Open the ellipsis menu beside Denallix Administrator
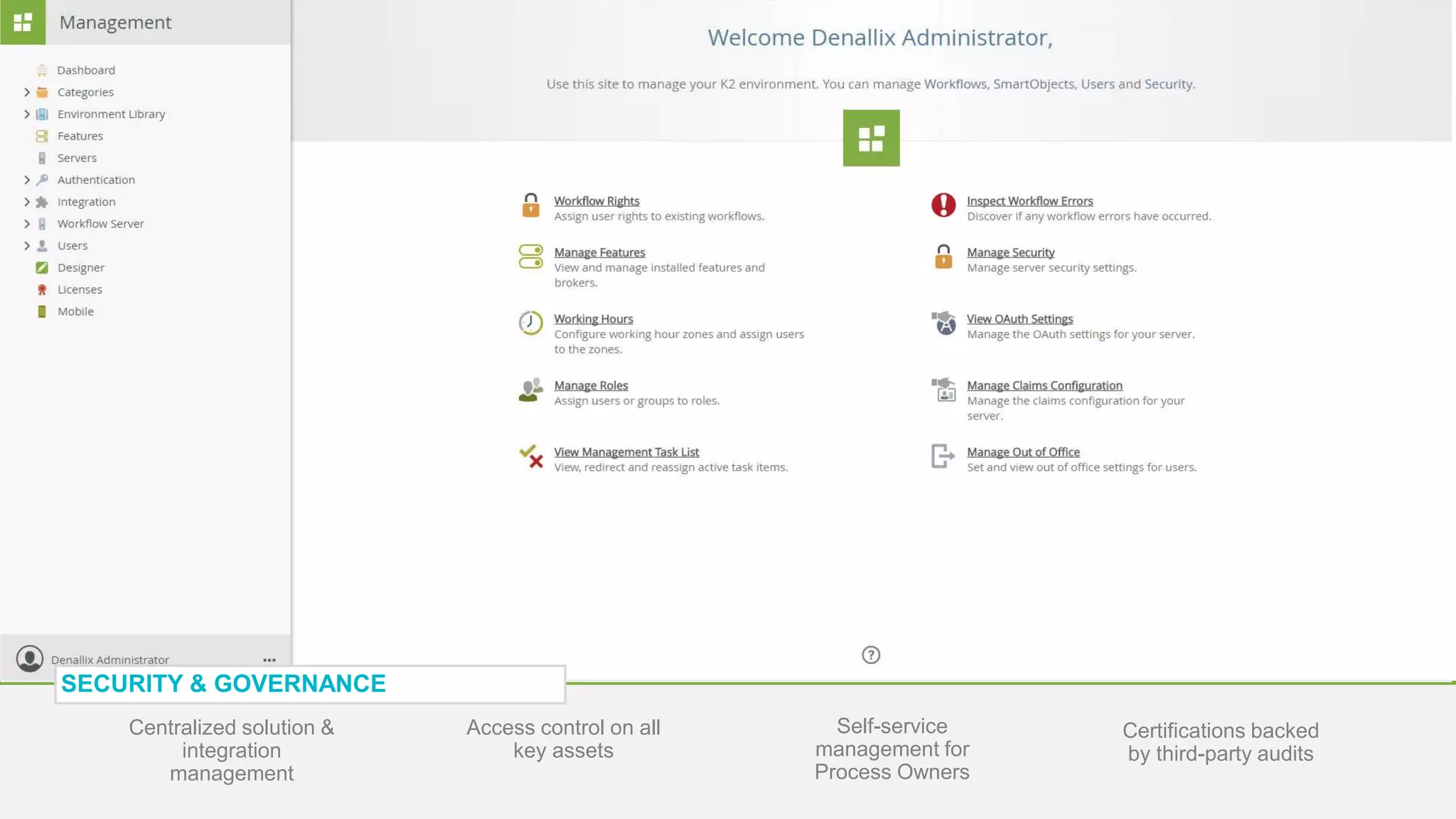Viewport: 1456px width, 819px height. 269,660
